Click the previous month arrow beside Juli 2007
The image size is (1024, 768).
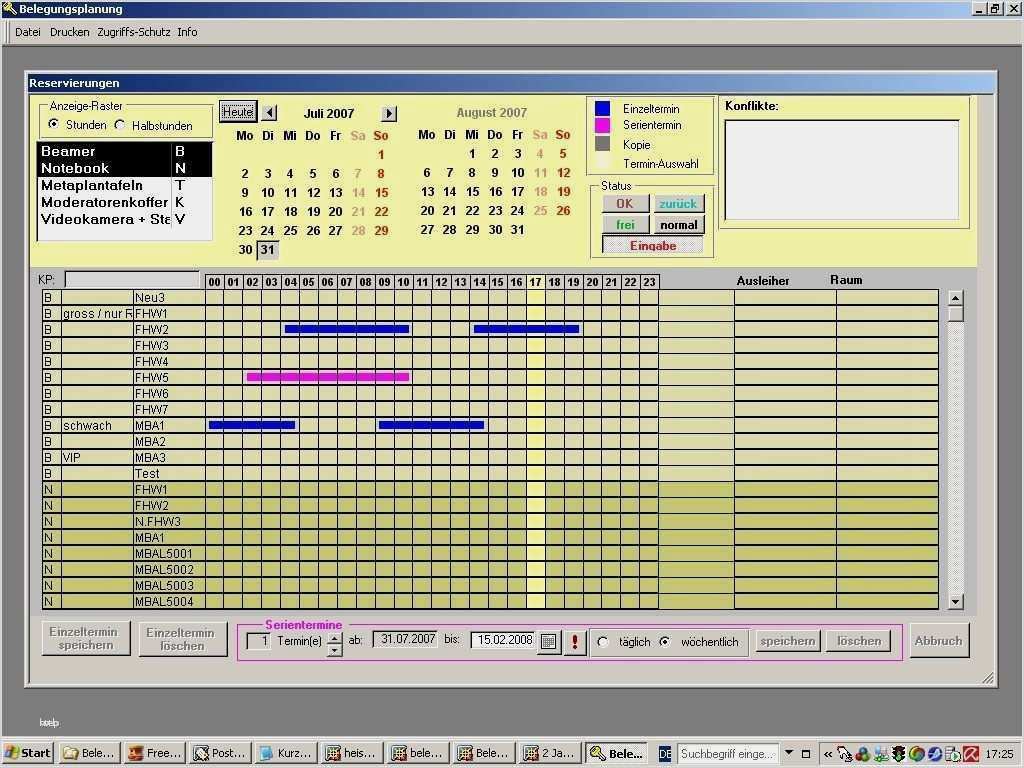270,113
